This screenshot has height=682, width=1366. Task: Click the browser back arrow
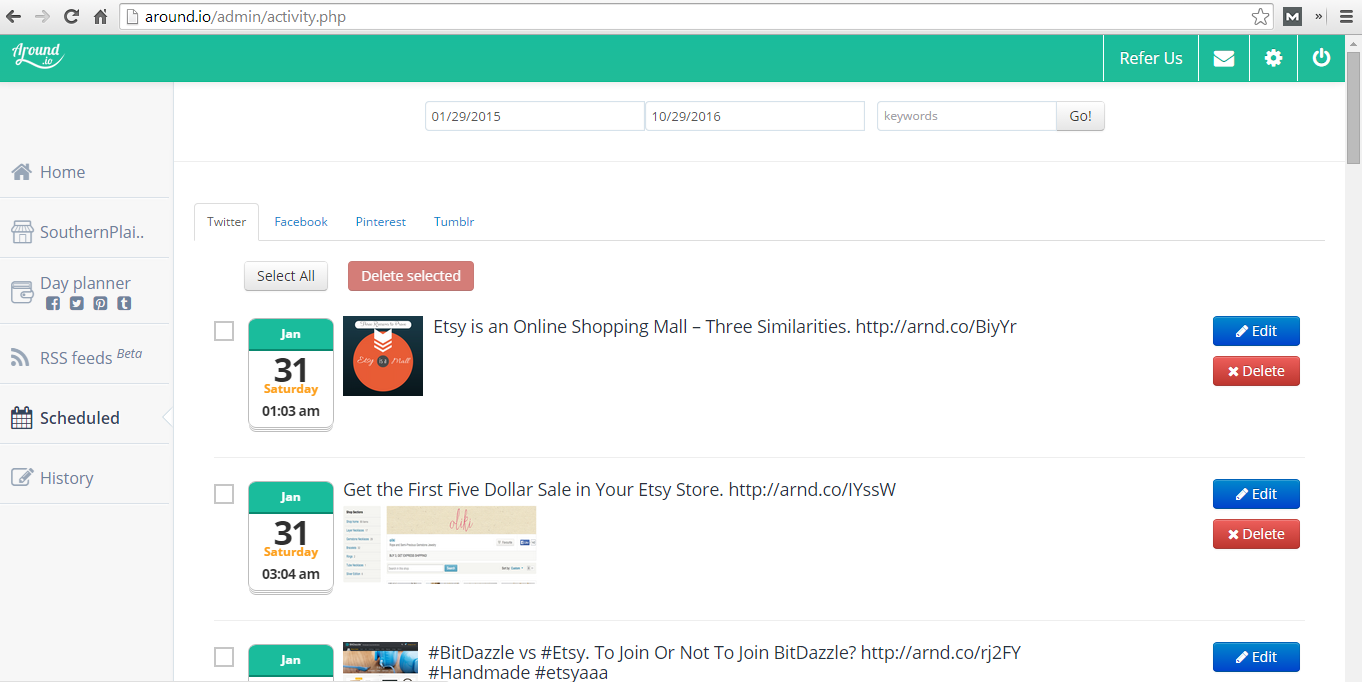[14, 17]
